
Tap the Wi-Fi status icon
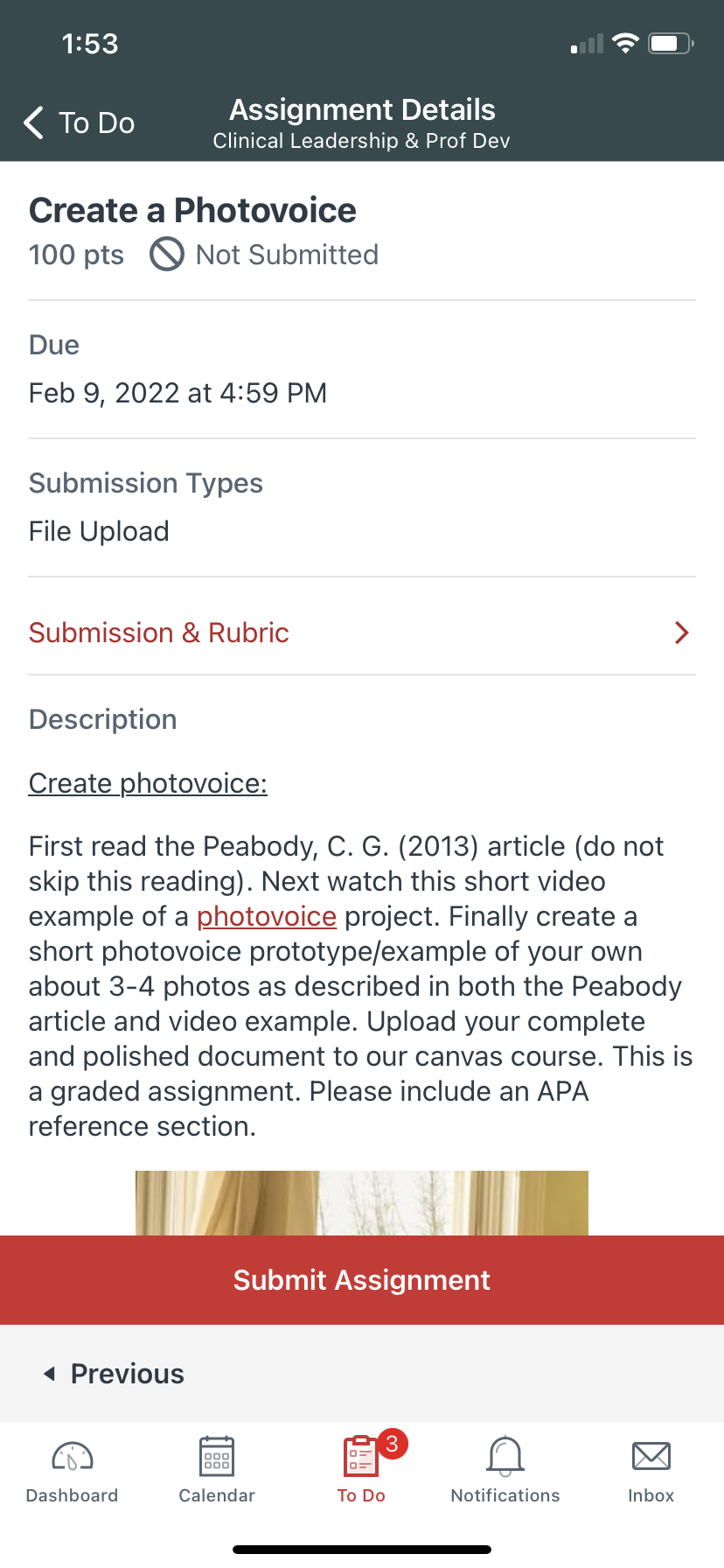625,43
